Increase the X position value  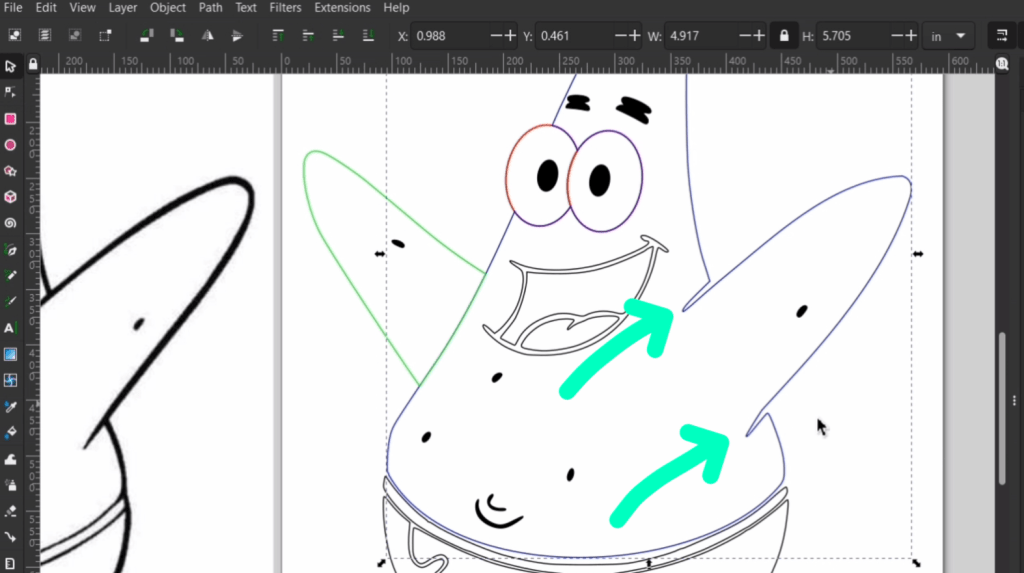point(511,36)
